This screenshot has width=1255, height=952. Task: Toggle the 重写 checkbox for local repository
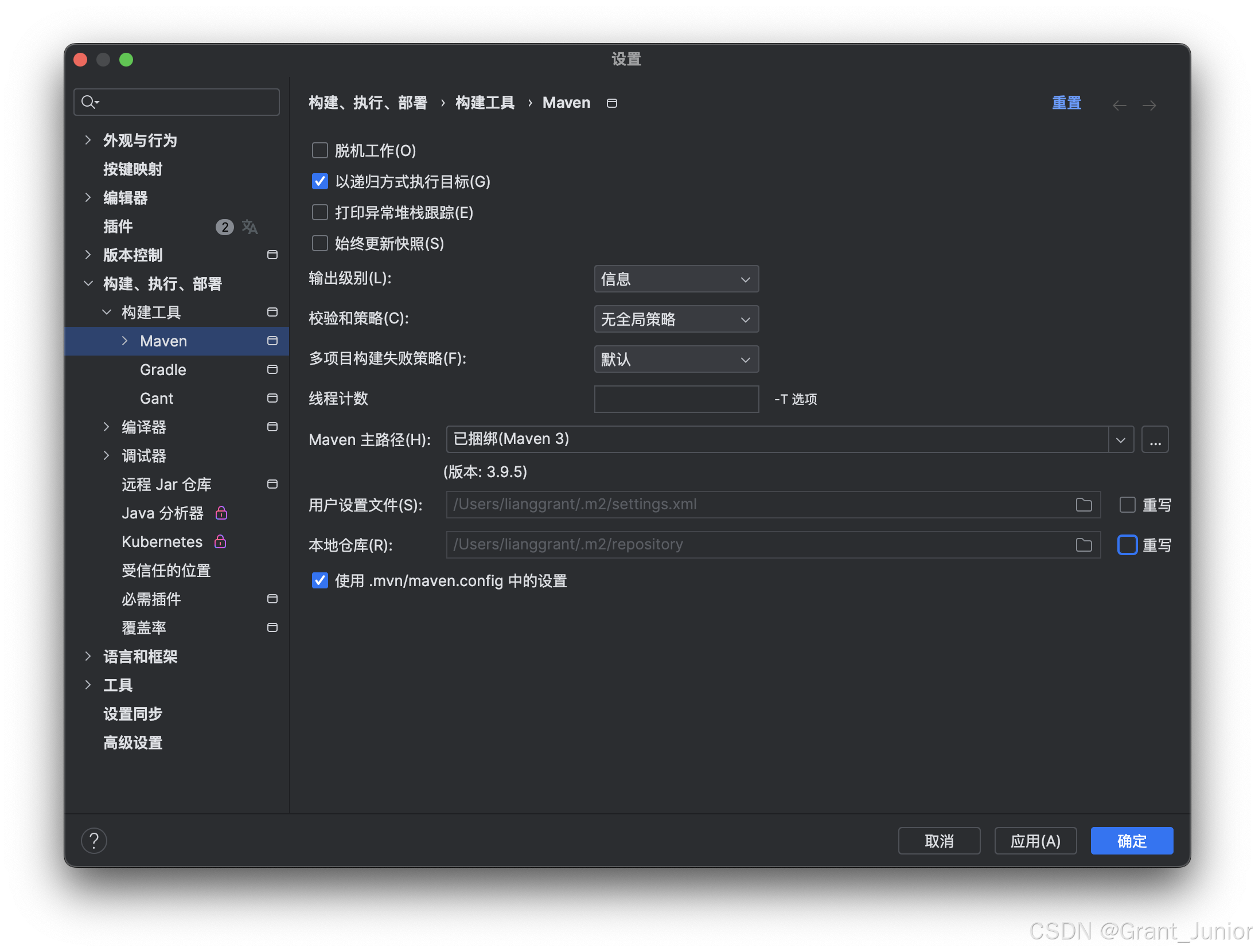coord(1127,545)
